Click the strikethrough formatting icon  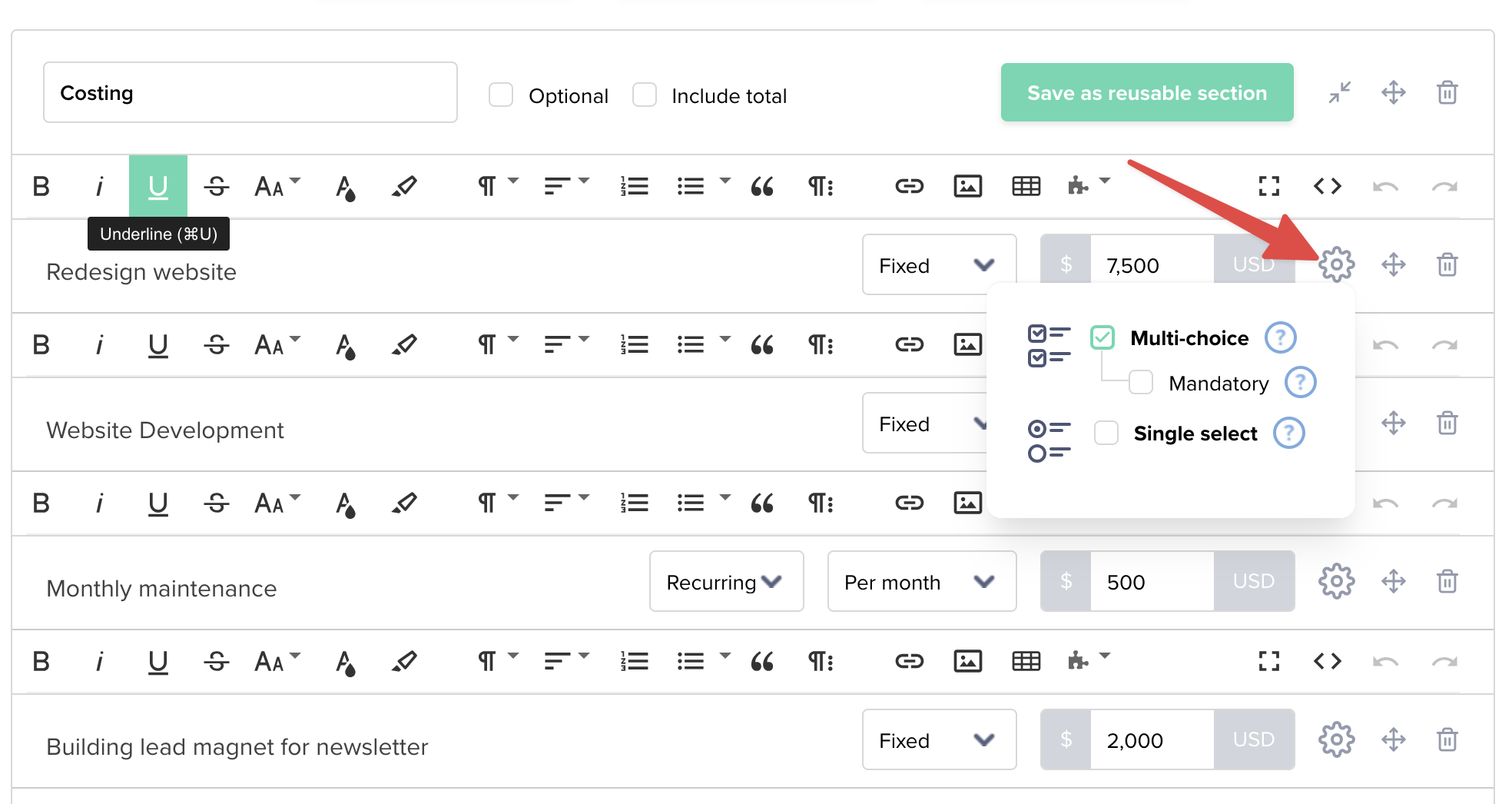coord(216,185)
